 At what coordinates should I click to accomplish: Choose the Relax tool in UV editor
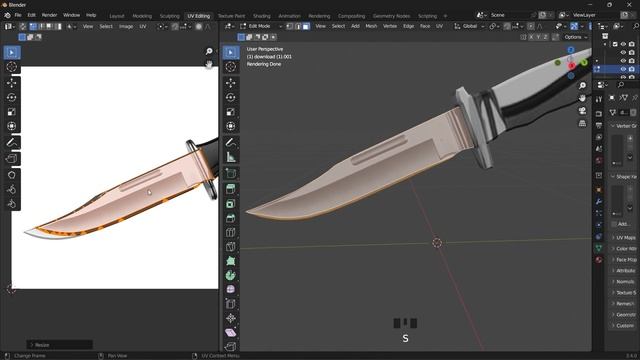11,189
